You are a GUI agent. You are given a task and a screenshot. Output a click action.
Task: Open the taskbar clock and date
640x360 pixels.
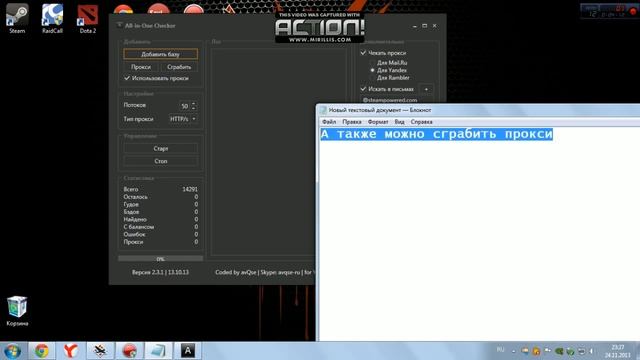pos(618,351)
